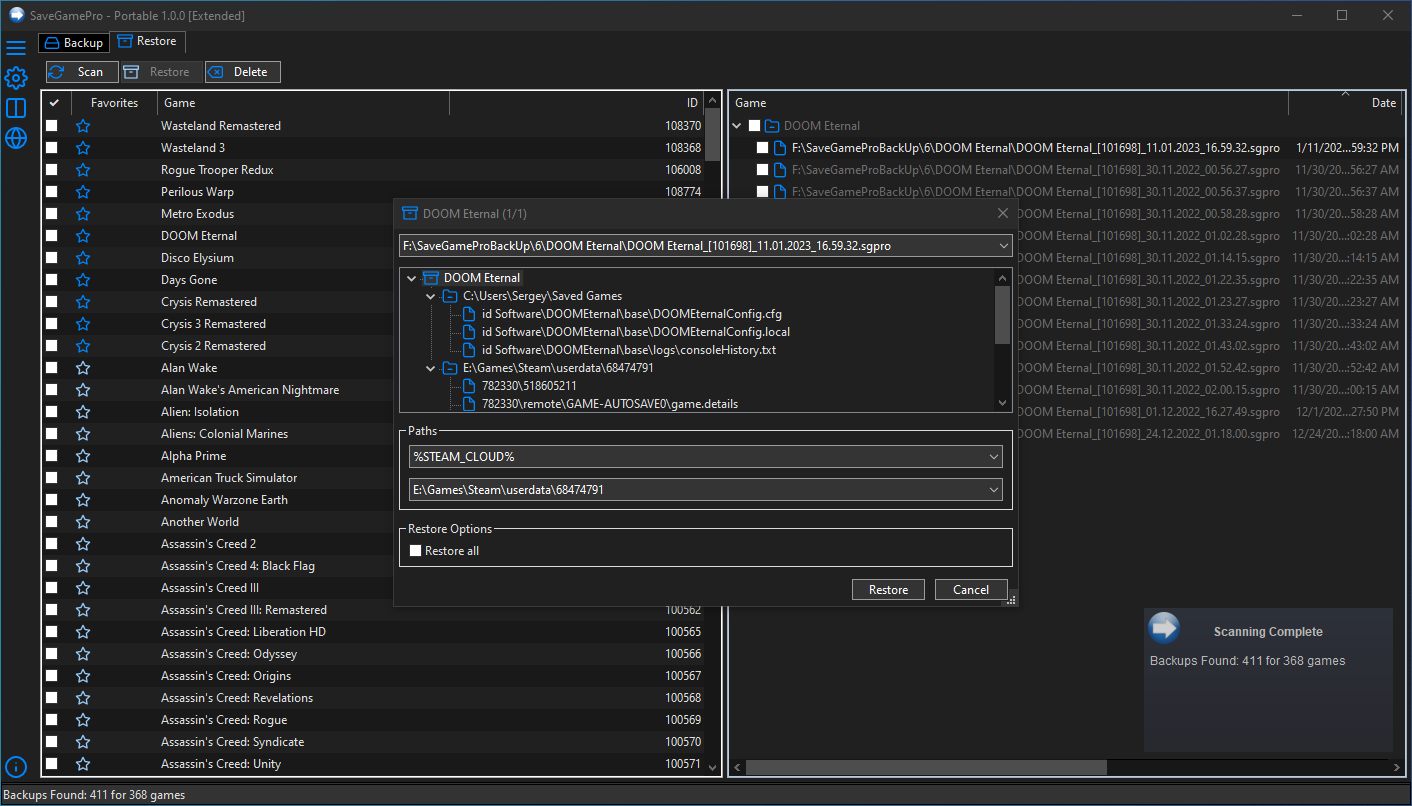Click the globe icon in the sidebar

click(16, 138)
